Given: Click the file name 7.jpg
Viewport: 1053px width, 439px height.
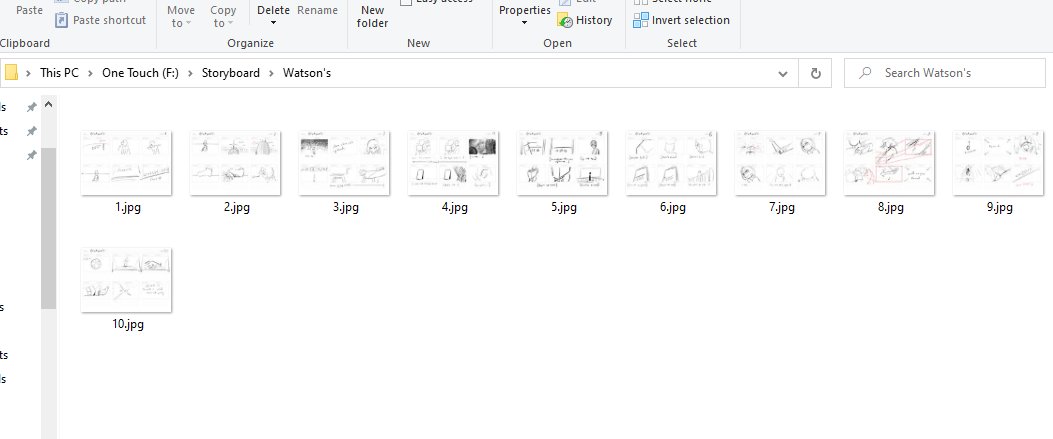Looking at the screenshot, I should [x=782, y=207].
